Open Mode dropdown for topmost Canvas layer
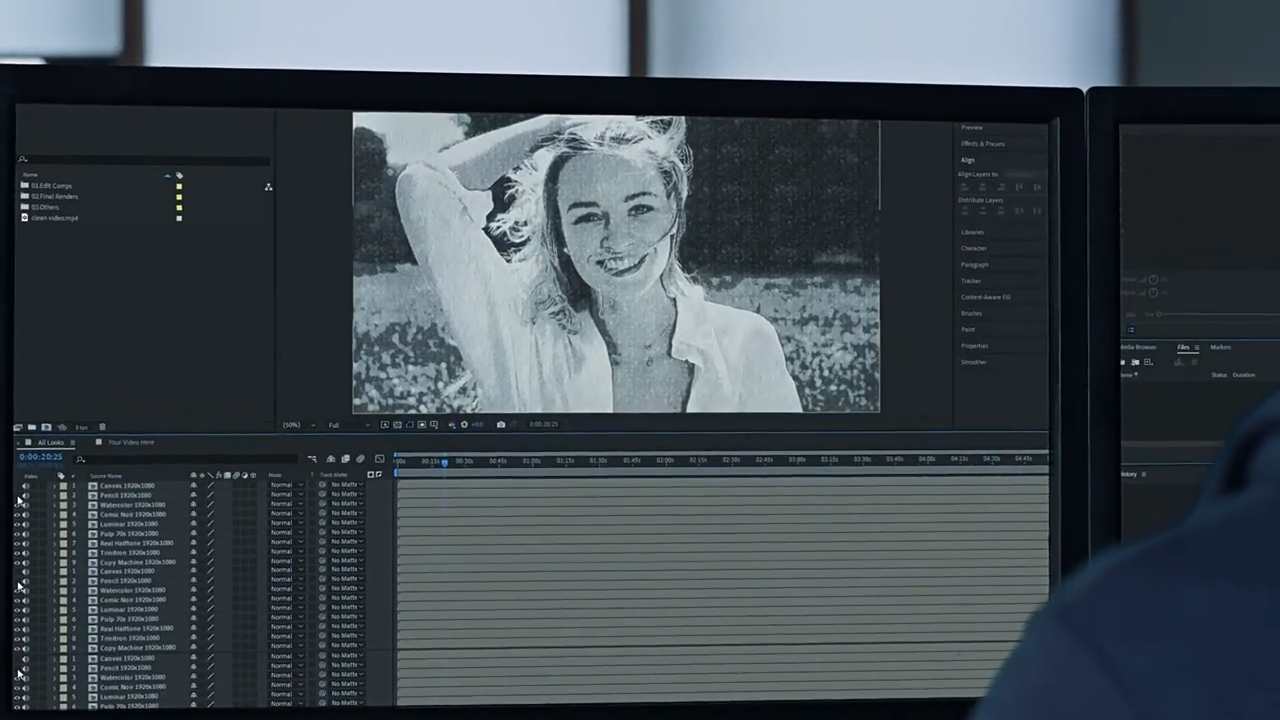The width and height of the screenshot is (1280, 720). (286, 486)
